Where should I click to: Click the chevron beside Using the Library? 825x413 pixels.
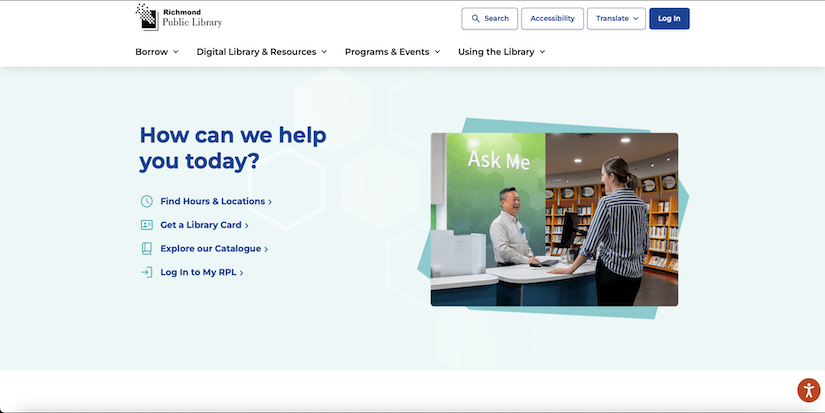(x=543, y=52)
